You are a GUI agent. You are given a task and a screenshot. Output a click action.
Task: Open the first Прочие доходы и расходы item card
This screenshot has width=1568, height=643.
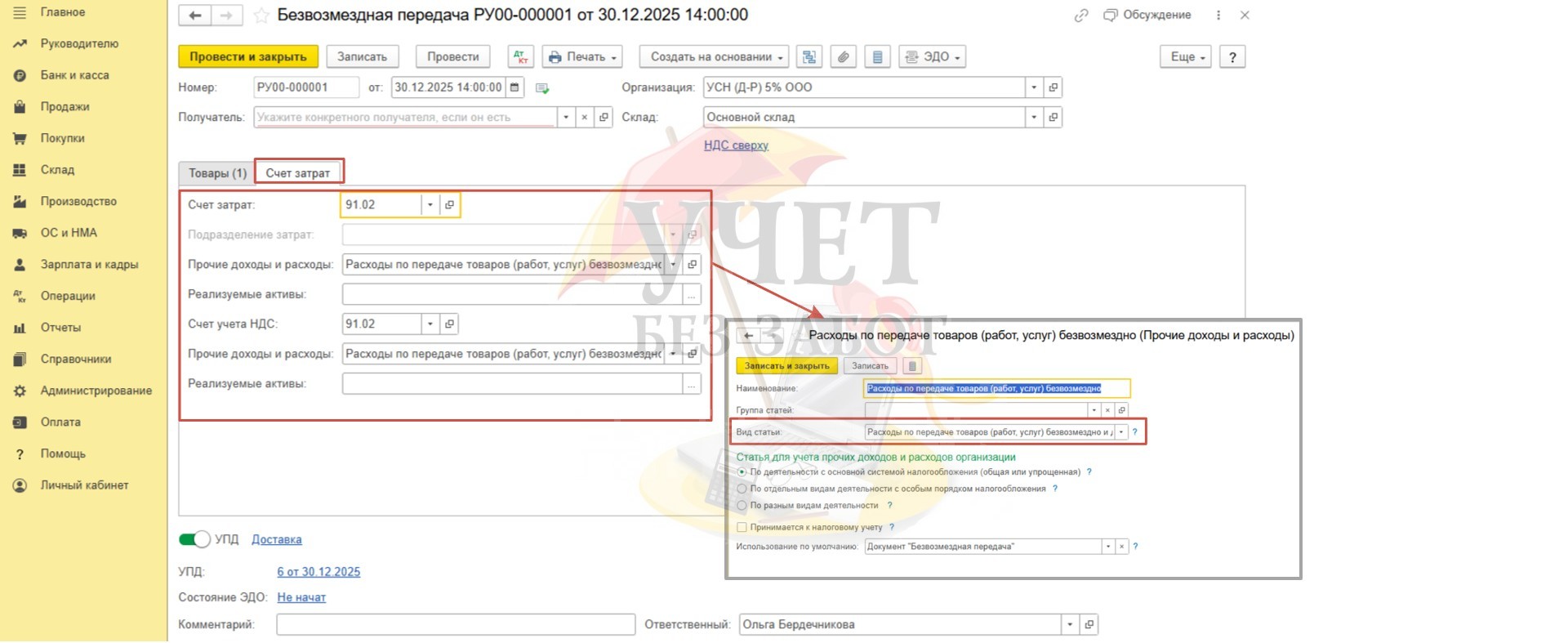[693, 265]
